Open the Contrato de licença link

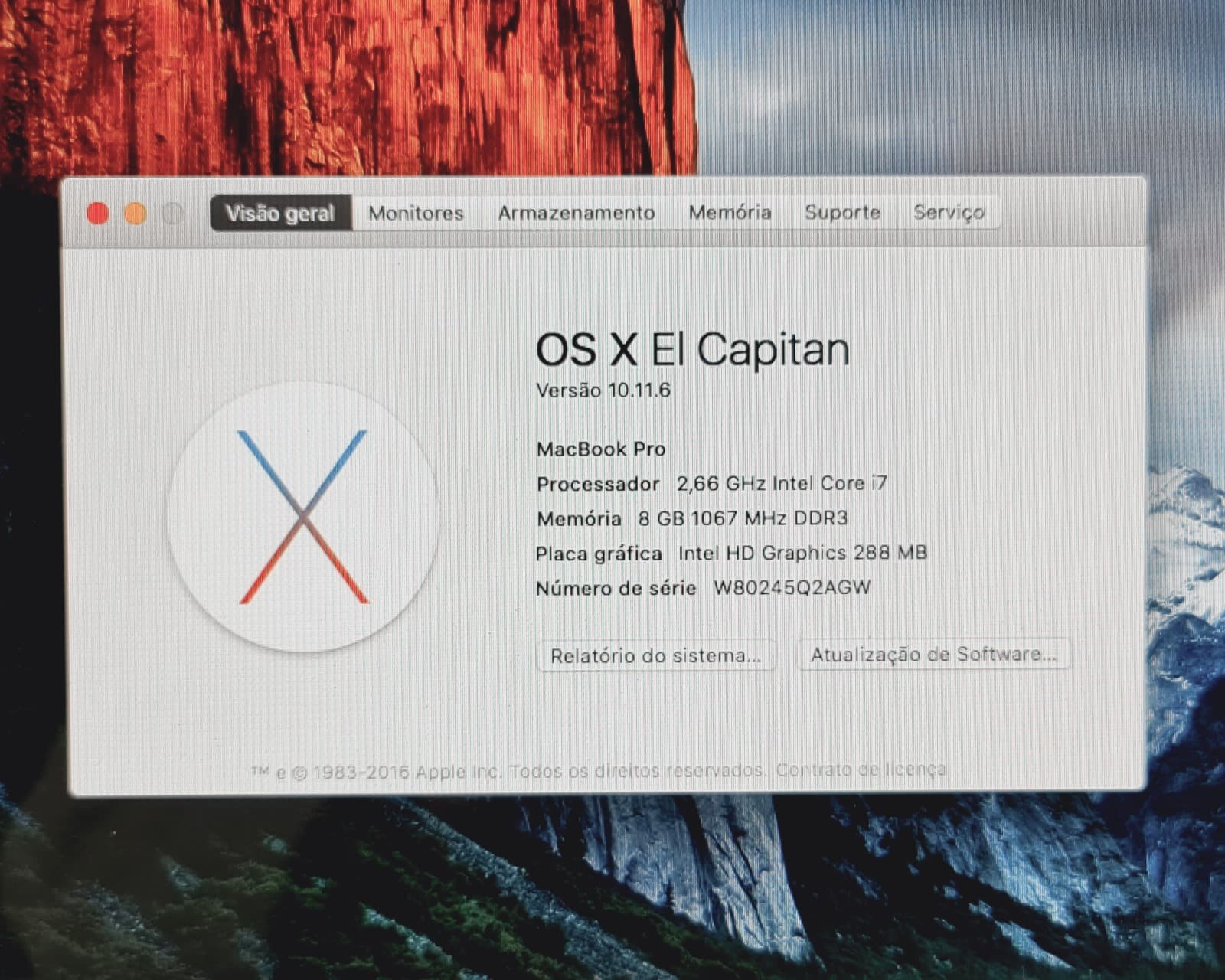coord(861,769)
